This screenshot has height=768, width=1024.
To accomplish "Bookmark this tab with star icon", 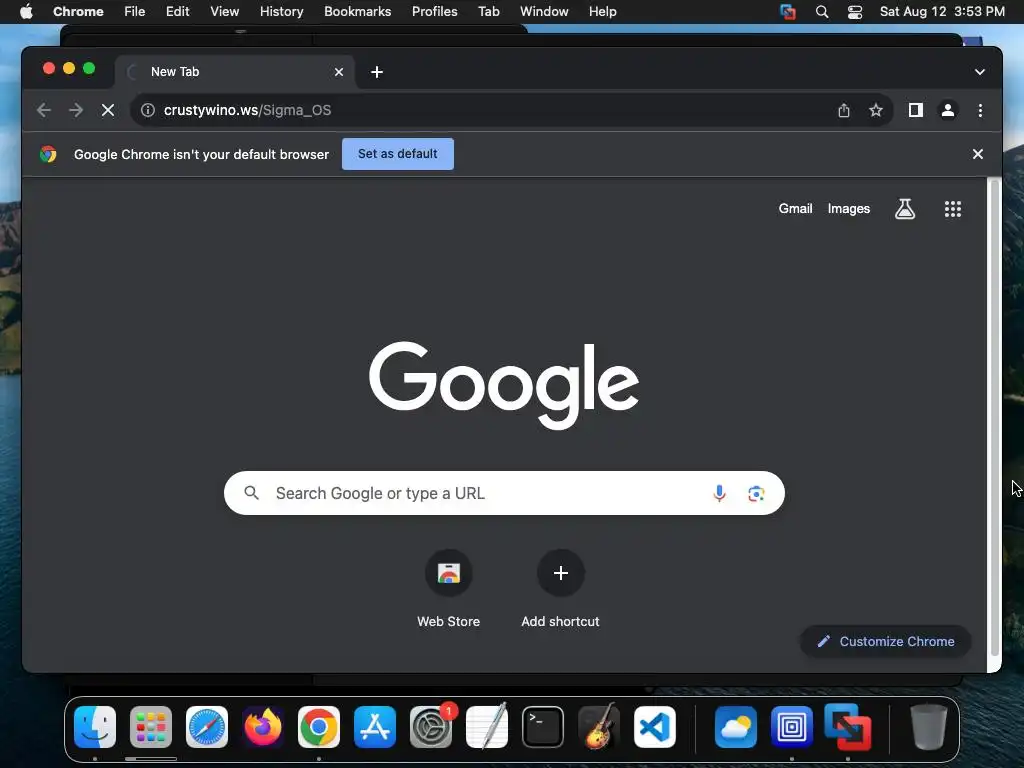I will pos(876,110).
